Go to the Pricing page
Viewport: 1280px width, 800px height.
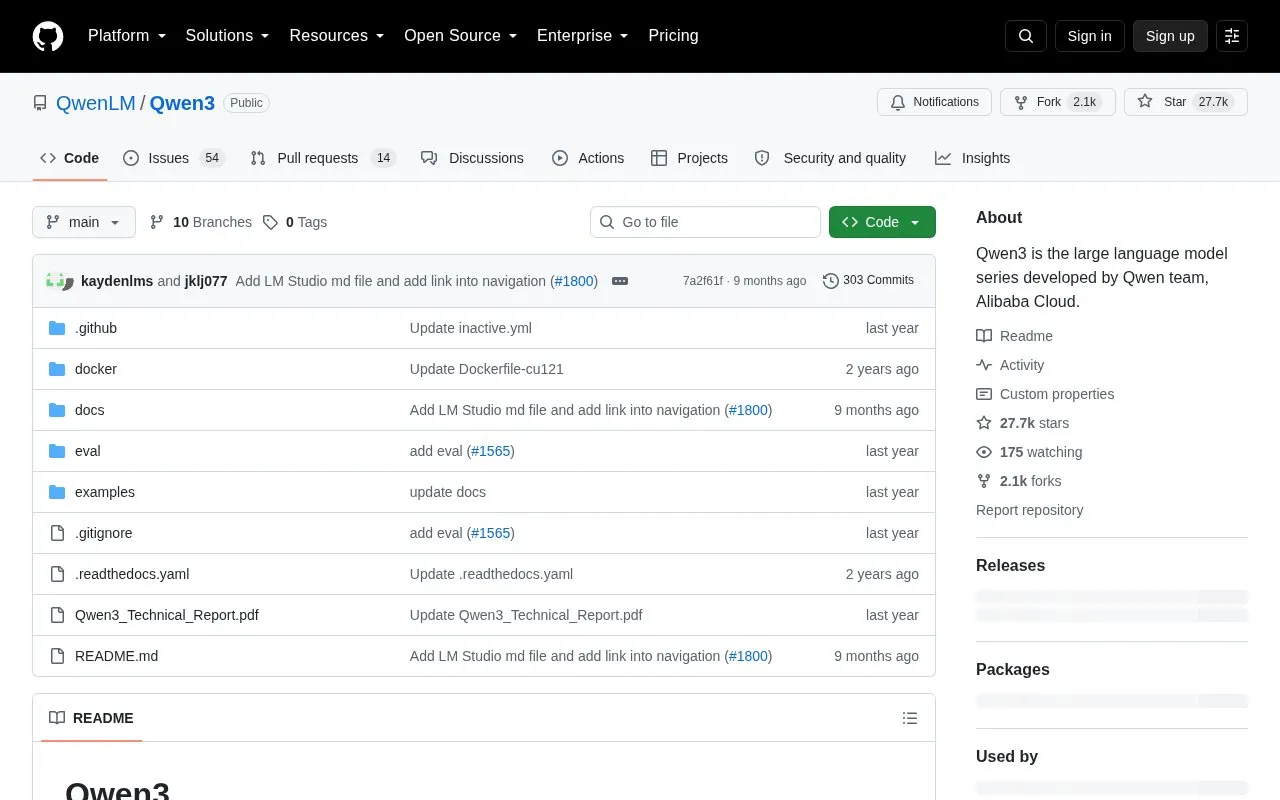click(673, 36)
